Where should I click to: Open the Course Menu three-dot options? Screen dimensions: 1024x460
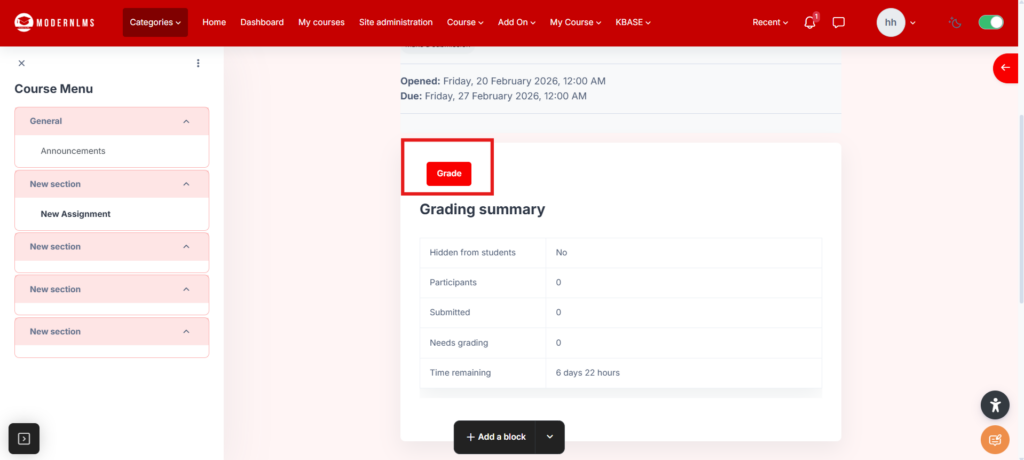click(x=198, y=63)
